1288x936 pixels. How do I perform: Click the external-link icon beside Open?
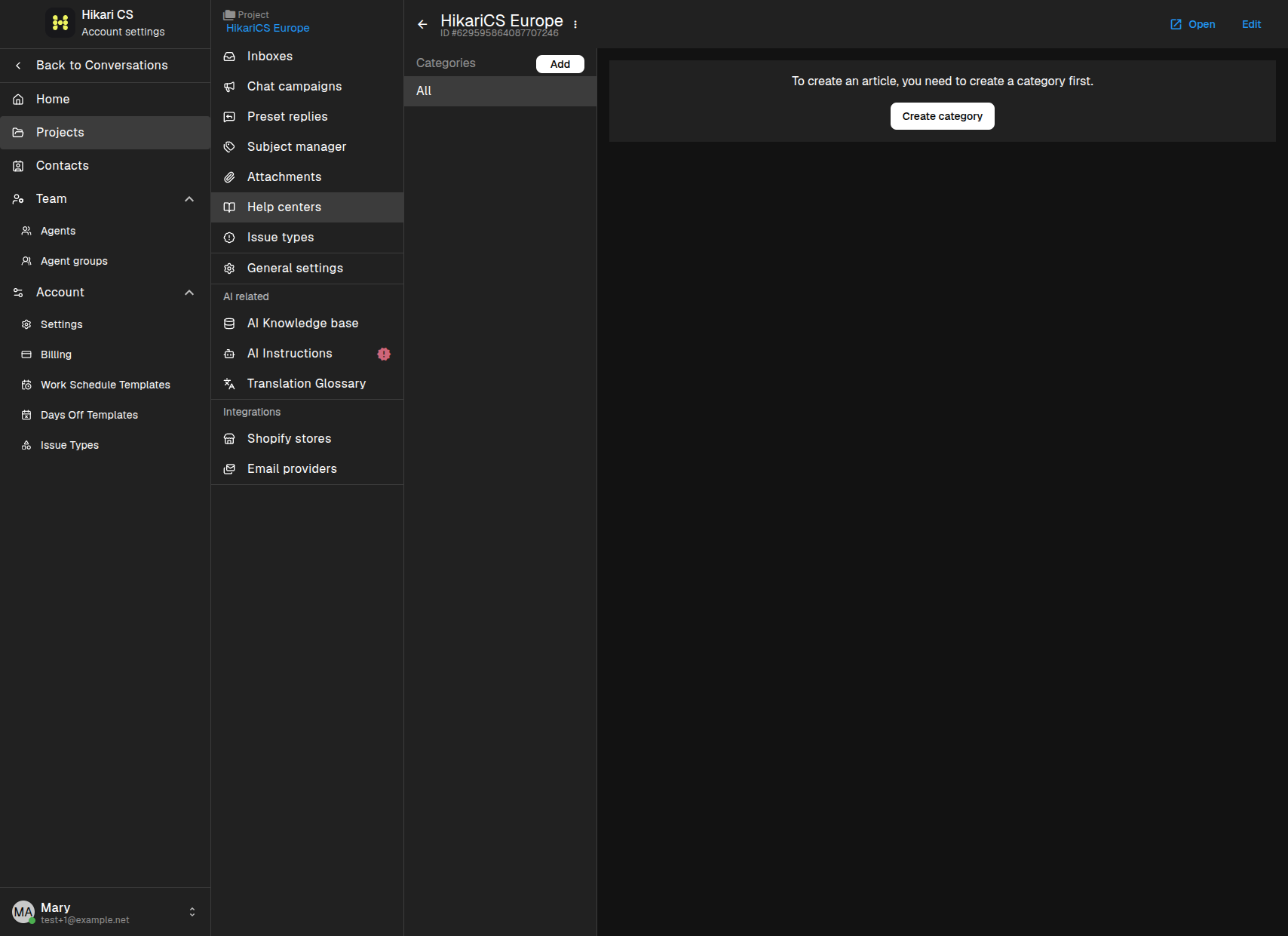pos(1176,24)
